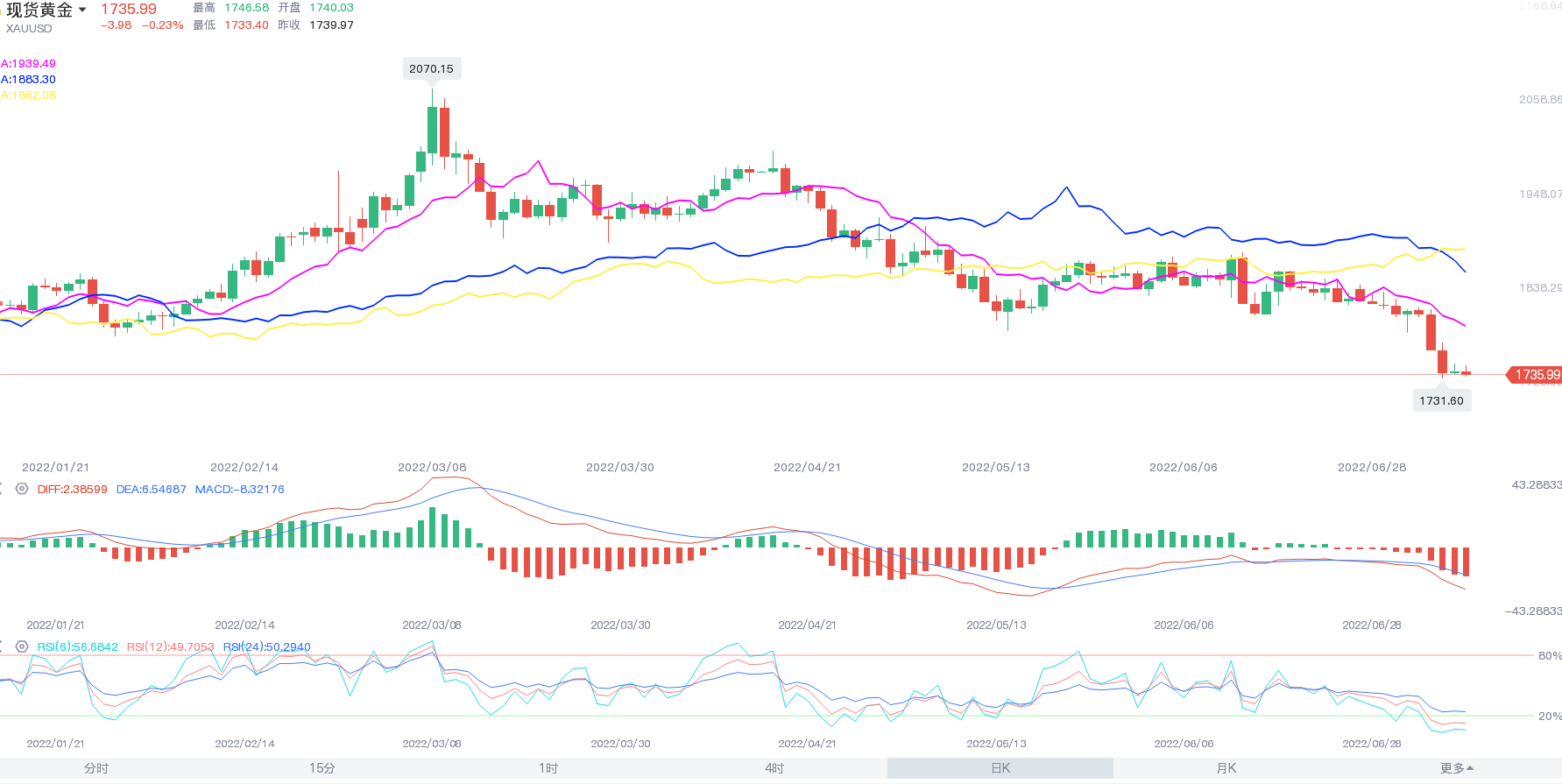Select the 日K daily chart tab

point(1000,768)
